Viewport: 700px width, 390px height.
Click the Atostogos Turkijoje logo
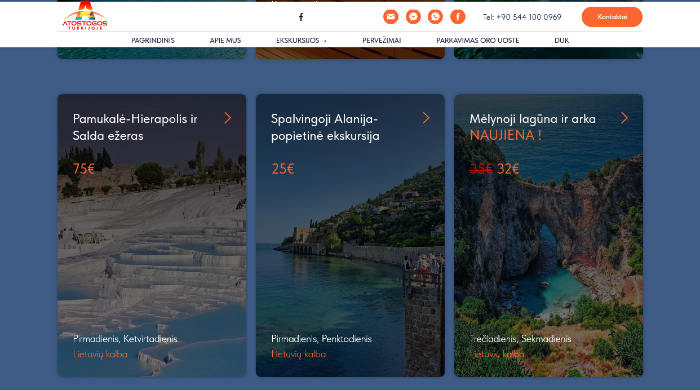pos(85,16)
